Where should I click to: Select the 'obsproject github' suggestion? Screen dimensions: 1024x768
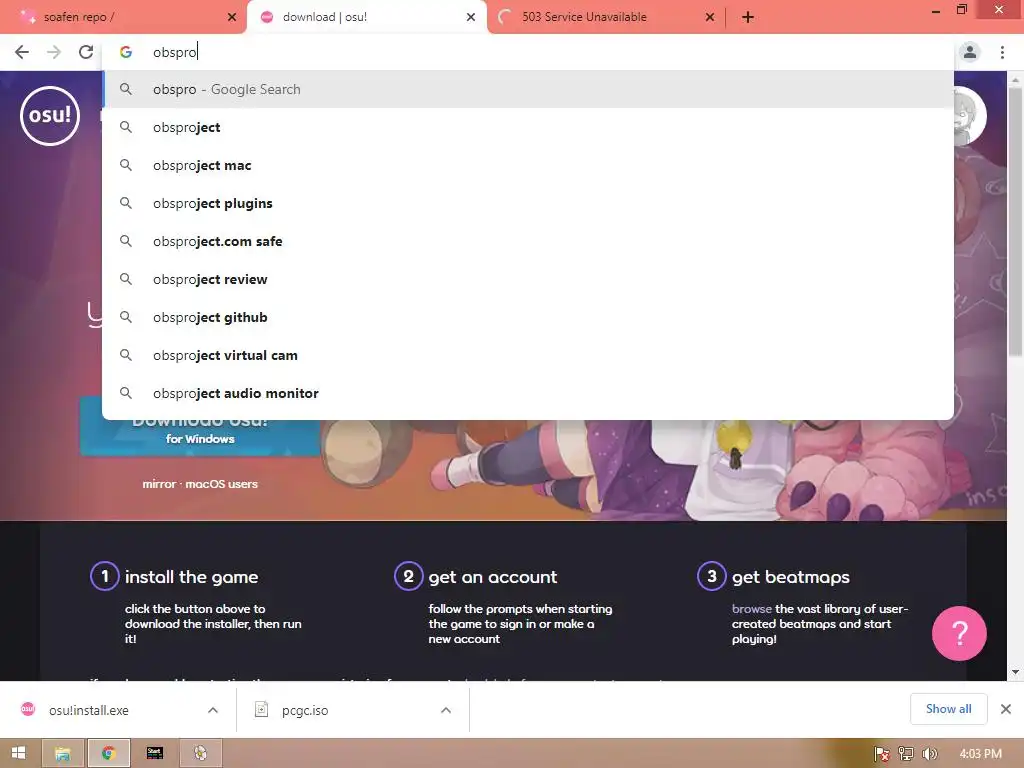click(x=528, y=317)
